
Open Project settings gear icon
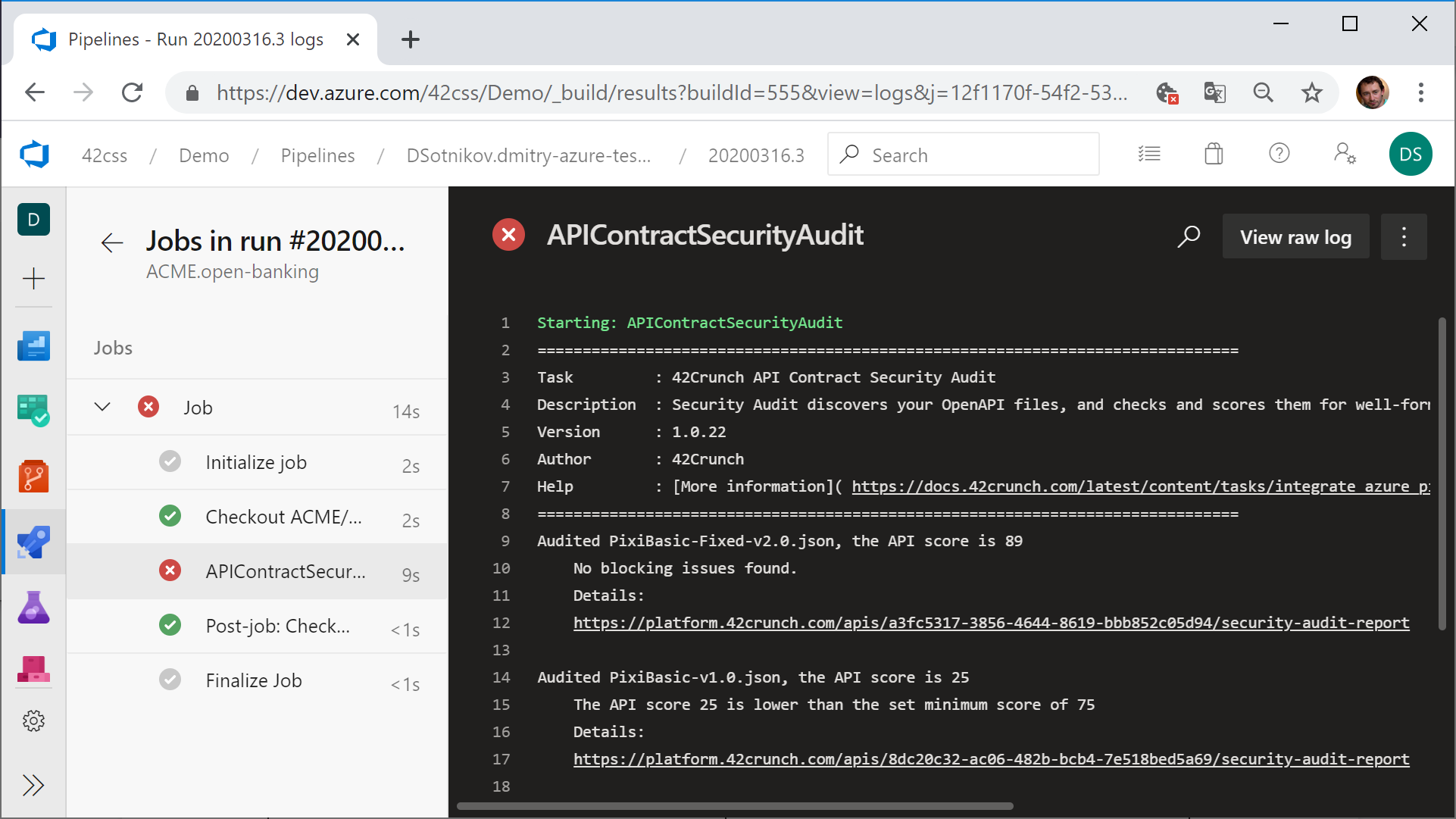coord(33,721)
